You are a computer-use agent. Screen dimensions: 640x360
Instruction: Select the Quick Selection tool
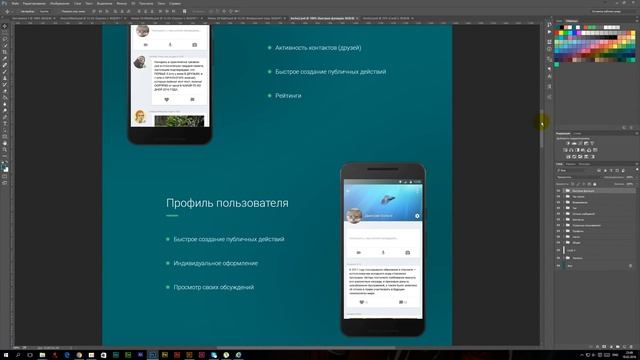click(5, 46)
